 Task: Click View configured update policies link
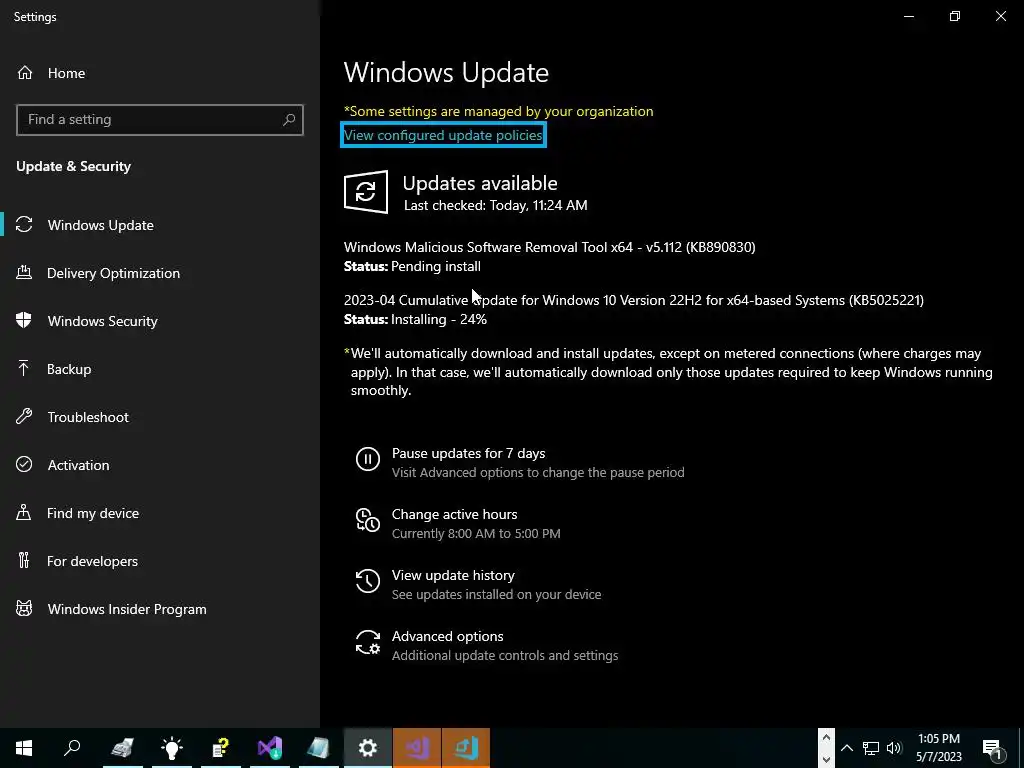tap(443, 135)
